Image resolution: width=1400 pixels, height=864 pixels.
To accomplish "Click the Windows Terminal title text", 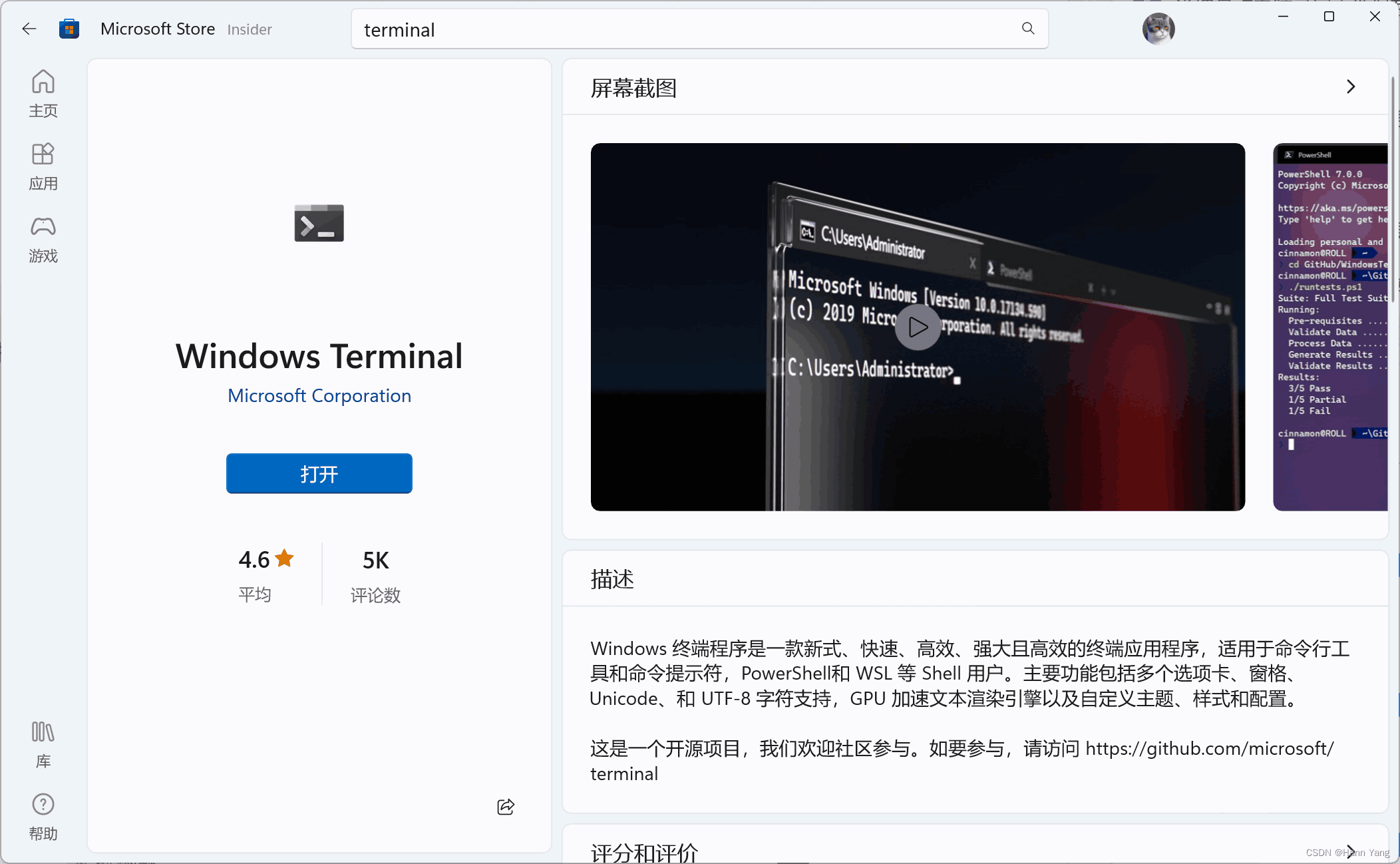I will click(319, 356).
